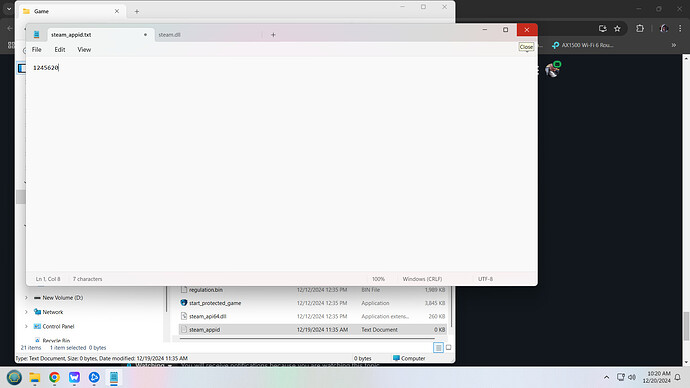Open the clock showing 10:20 AM
This screenshot has width=690, height=388.
pyautogui.click(x=657, y=377)
